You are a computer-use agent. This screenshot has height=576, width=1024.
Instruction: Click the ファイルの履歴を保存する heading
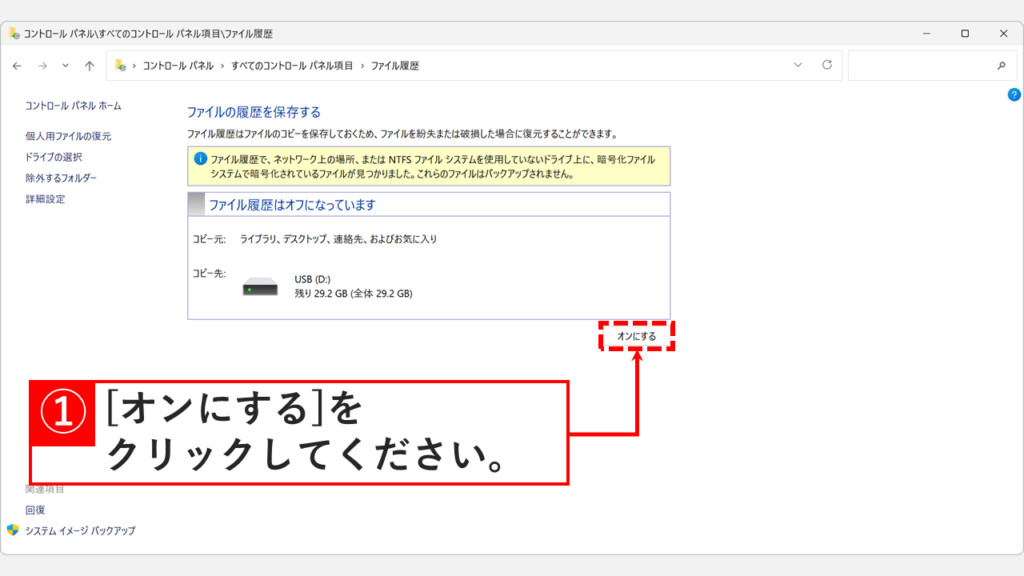click(x=254, y=112)
